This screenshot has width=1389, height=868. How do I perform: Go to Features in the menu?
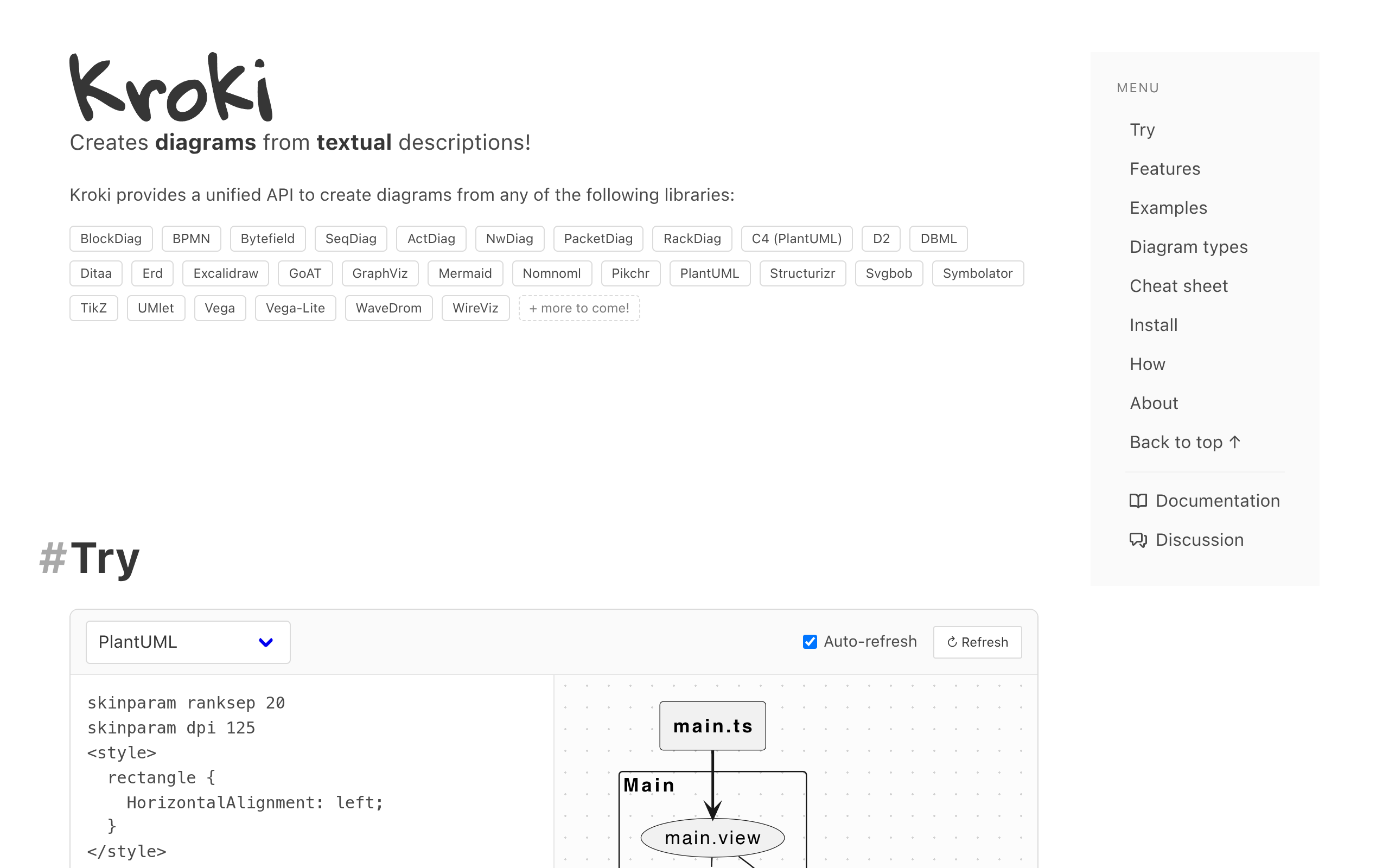pyautogui.click(x=1165, y=169)
